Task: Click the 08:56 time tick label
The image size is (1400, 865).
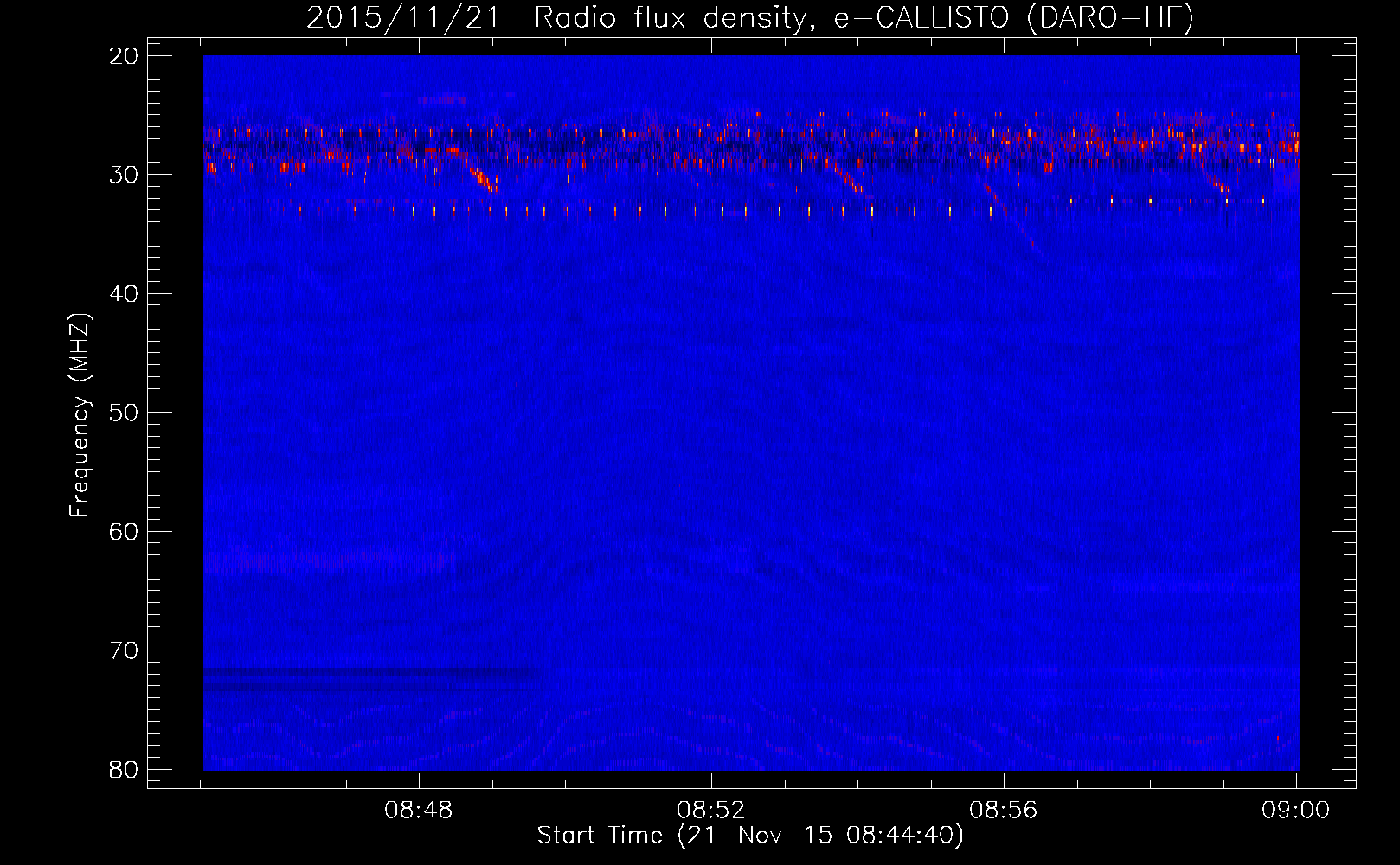Action: (x=1003, y=811)
